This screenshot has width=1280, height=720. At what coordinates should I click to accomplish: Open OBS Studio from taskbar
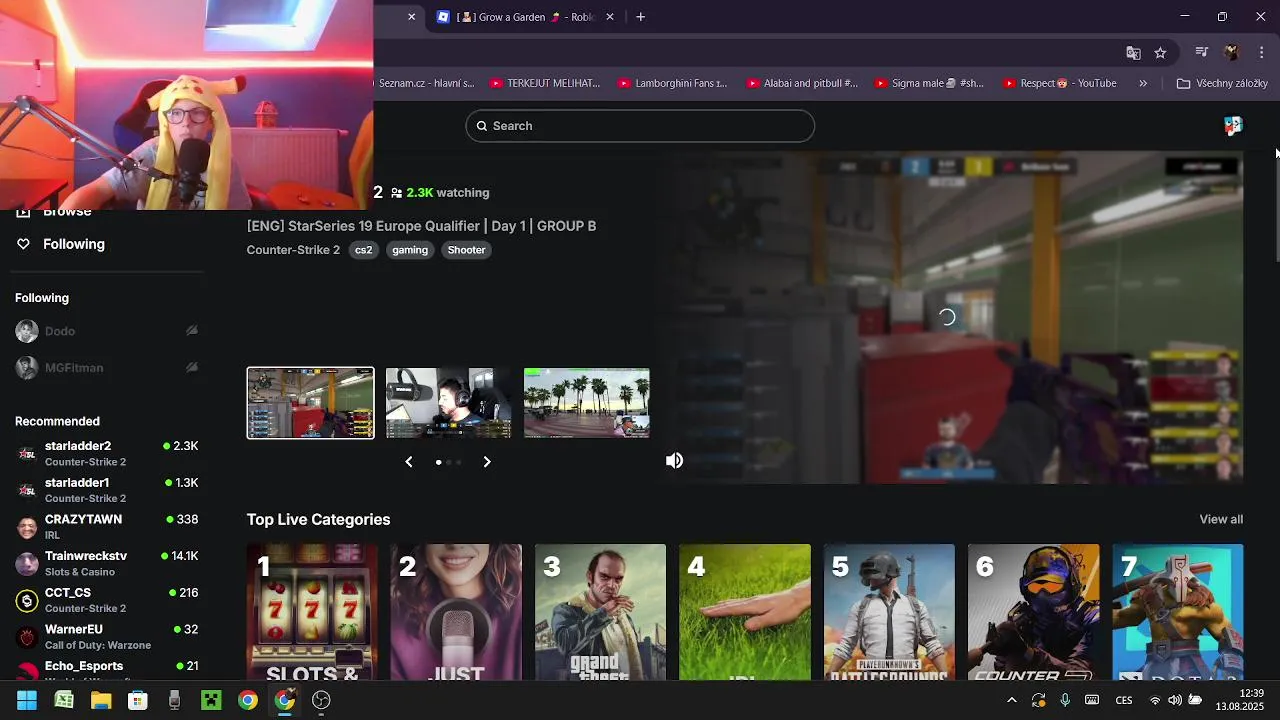(x=321, y=700)
